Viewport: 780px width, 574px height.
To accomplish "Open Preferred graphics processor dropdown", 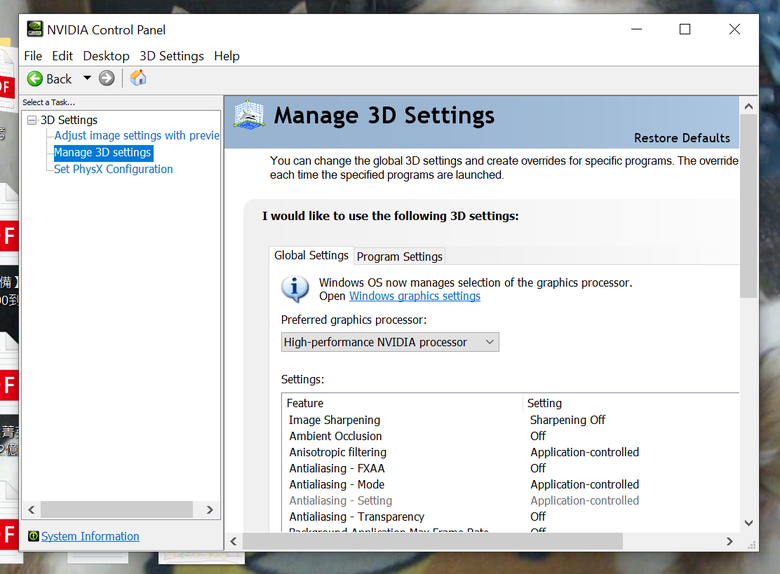I will point(390,342).
